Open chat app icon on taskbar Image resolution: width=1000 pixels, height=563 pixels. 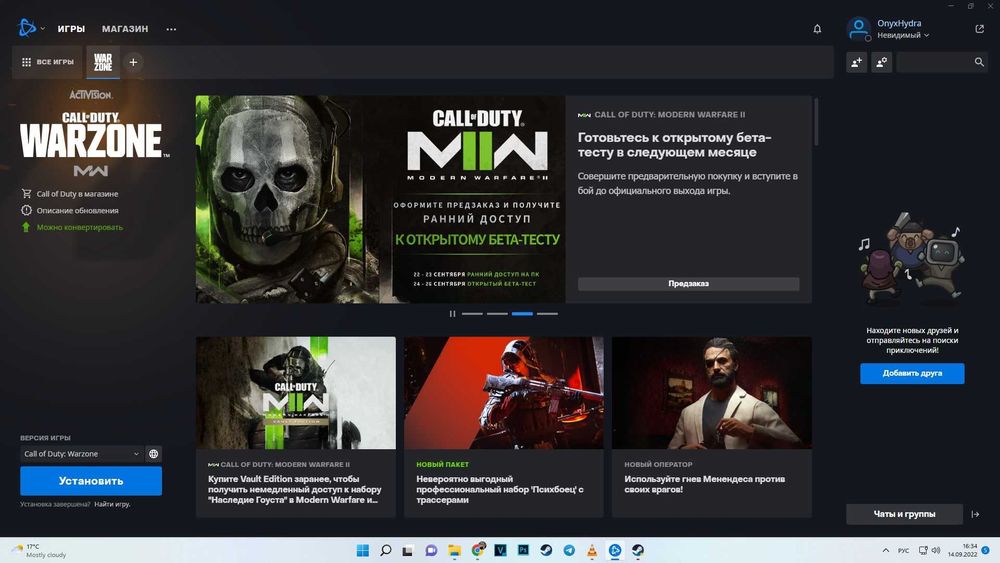431,550
